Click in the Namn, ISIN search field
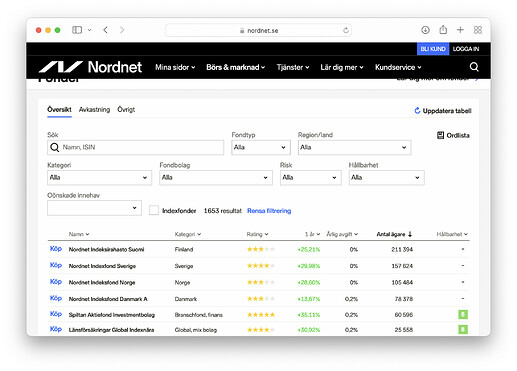The width and height of the screenshot is (517, 371). [x=136, y=147]
